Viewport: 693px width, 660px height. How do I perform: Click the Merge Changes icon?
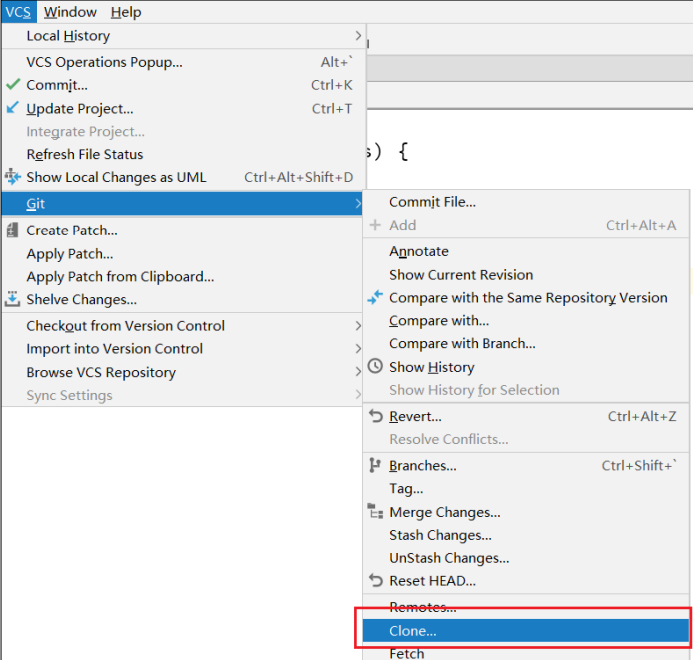[375, 512]
